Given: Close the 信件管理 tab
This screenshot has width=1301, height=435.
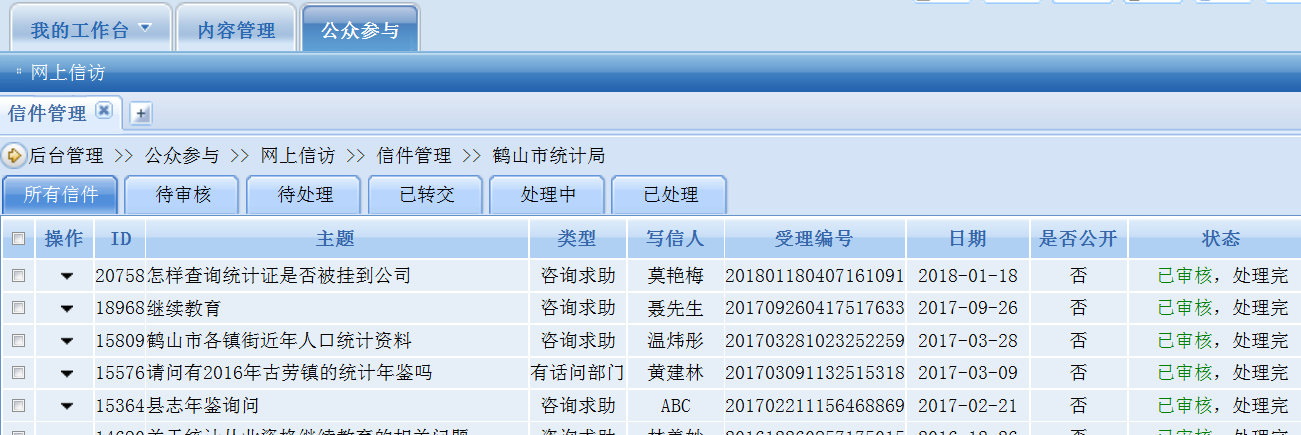Looking at the screenshot, I should [x=103, y=112].
